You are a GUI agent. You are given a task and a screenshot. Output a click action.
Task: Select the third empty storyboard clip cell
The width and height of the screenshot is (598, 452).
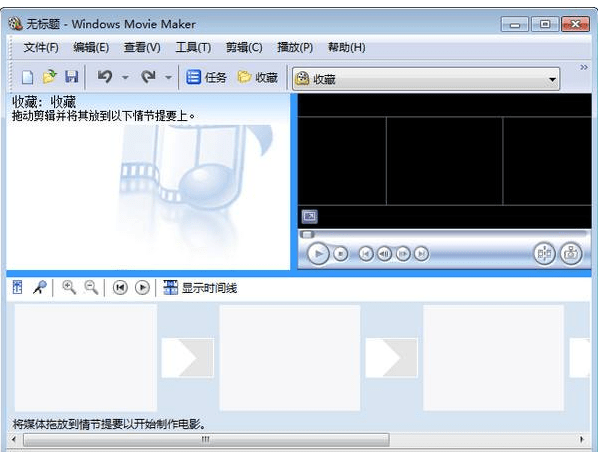pos(494,357)
